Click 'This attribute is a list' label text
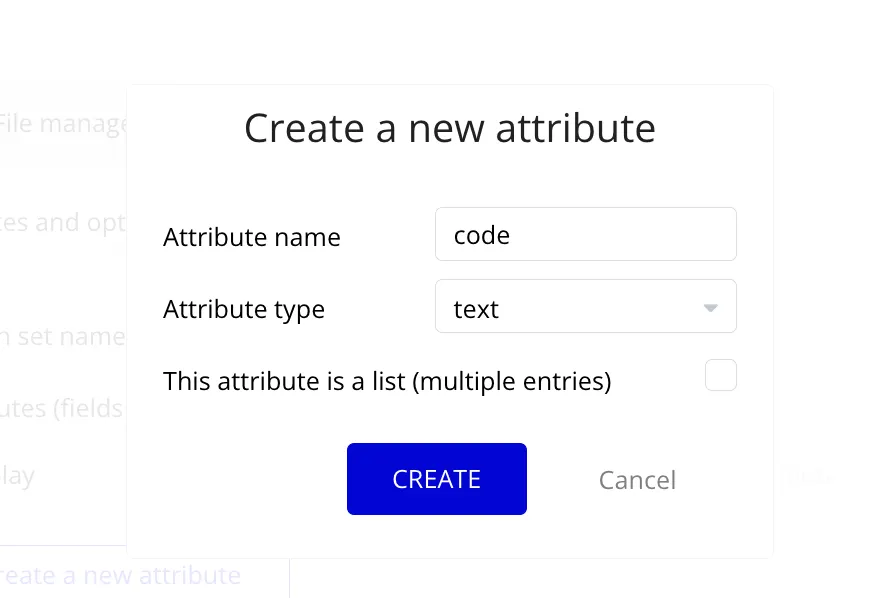This screenshot has width=896, height=598. pyautogui.click(x=387, y=381)
